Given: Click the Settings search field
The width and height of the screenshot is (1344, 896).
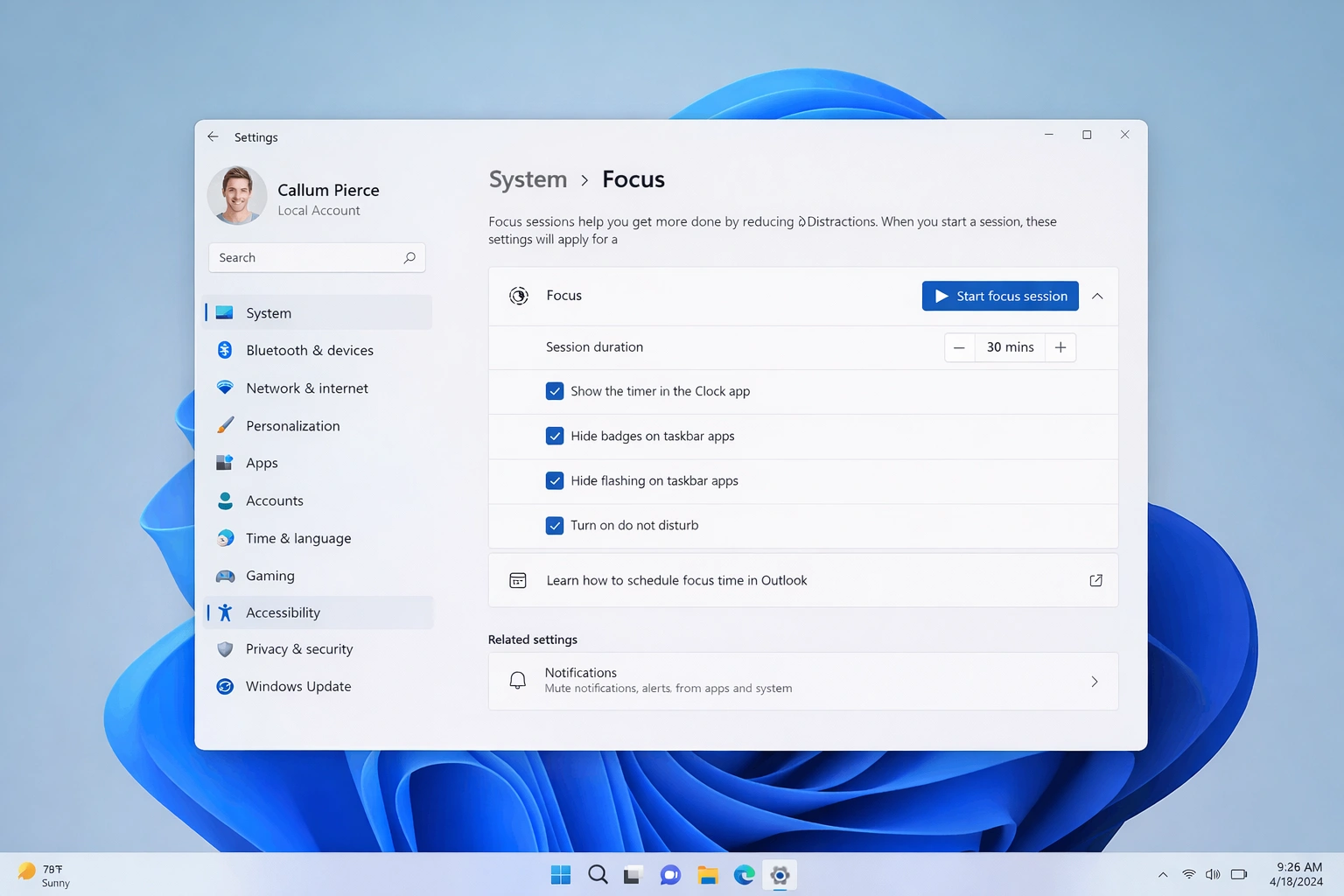Looking at the screenshot, I should click(x=316, y=257).
